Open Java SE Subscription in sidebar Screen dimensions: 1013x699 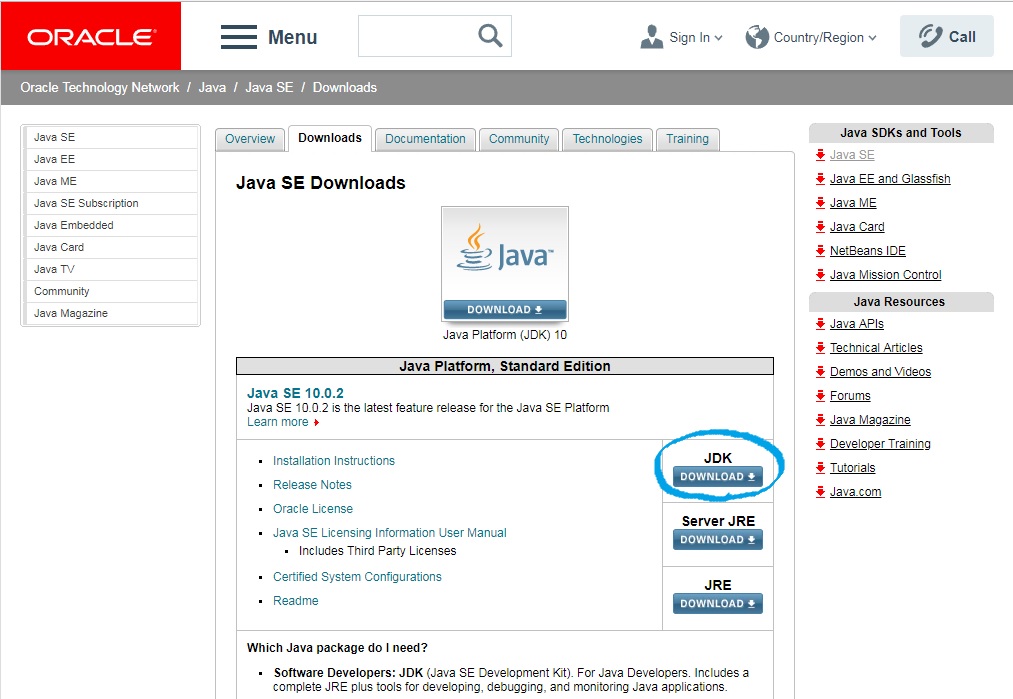(x=111, y=203)
